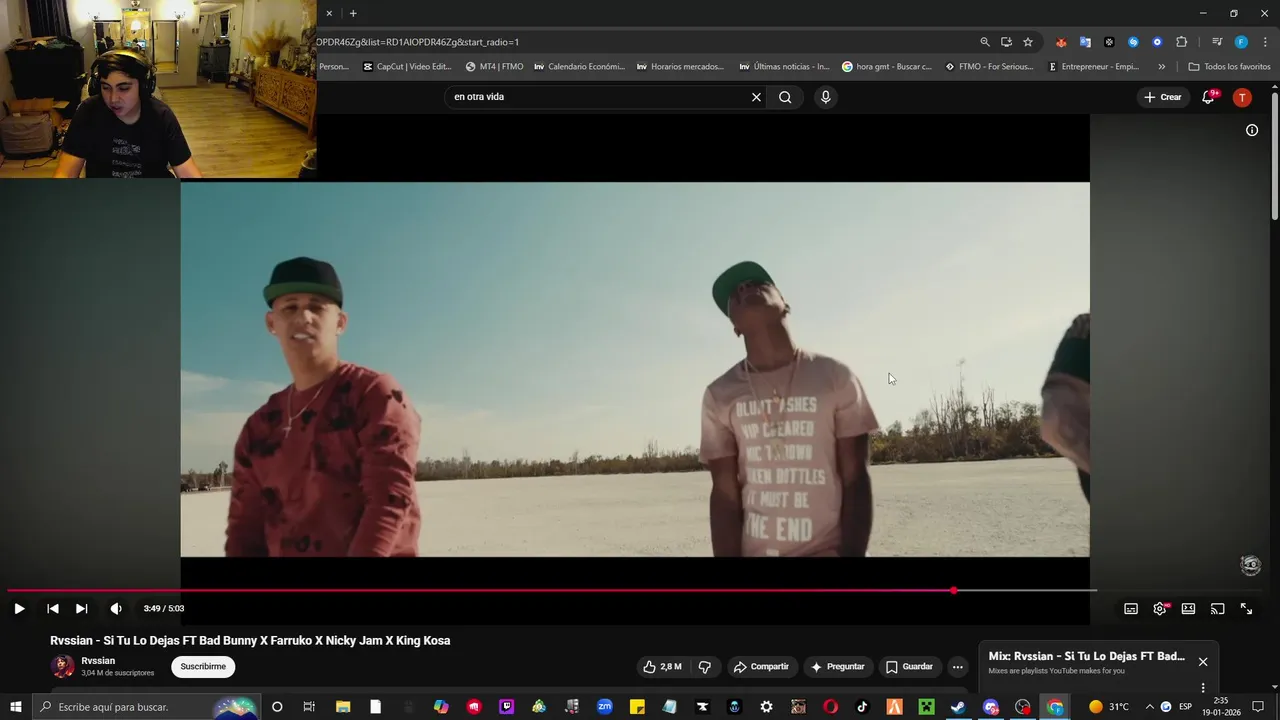Screen dimensions: 1280x720
Task: Click Windows taskbar search box
Action: (147, 707)
